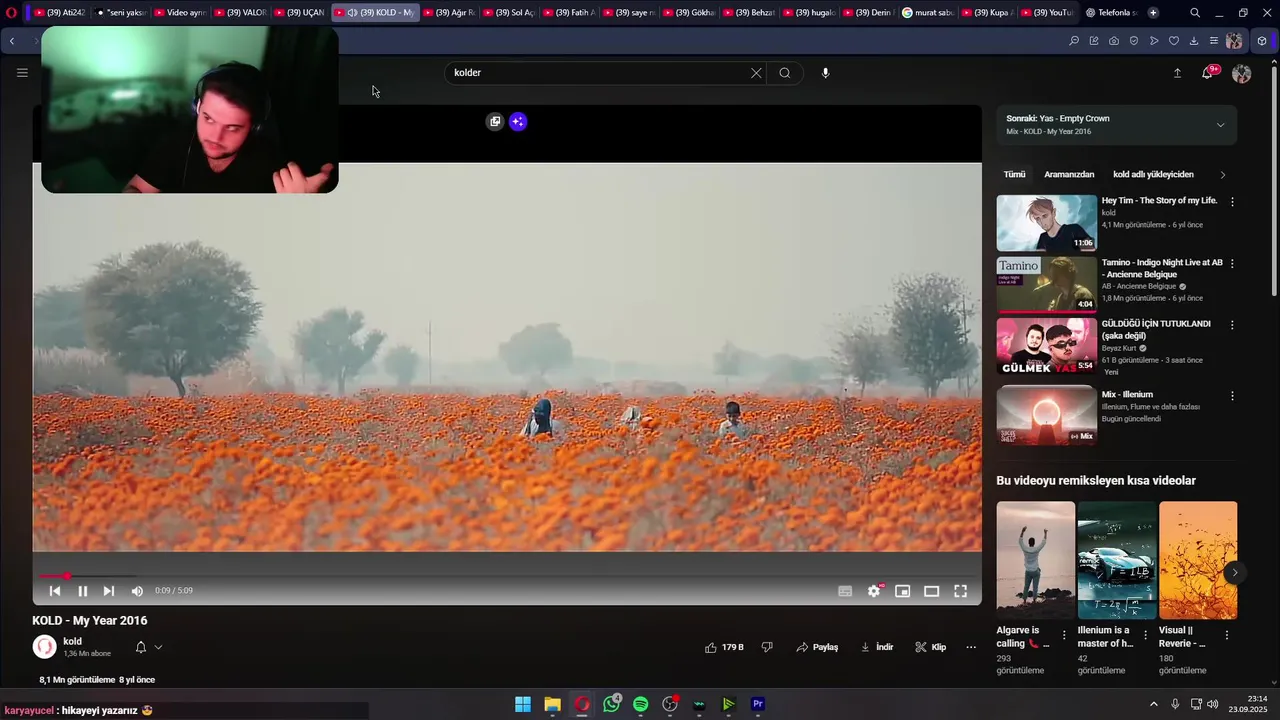1280x720 pixels.
Task: Open the kold channel name link
Action: pyautogui.click(x=73, y=642)
